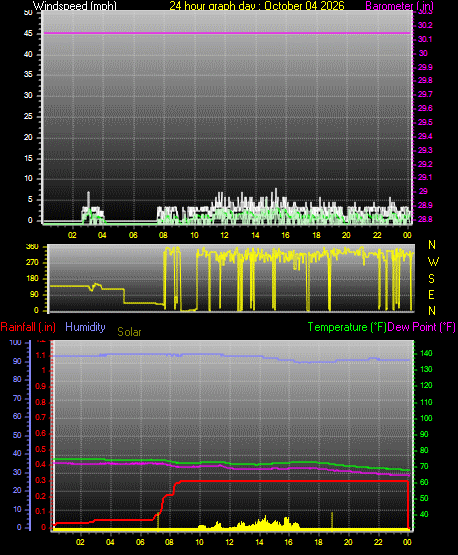This screenshot has height=555, width=458.
Task: Select the red "Rainfall (.in)" legend label
Action: [28, 327]
